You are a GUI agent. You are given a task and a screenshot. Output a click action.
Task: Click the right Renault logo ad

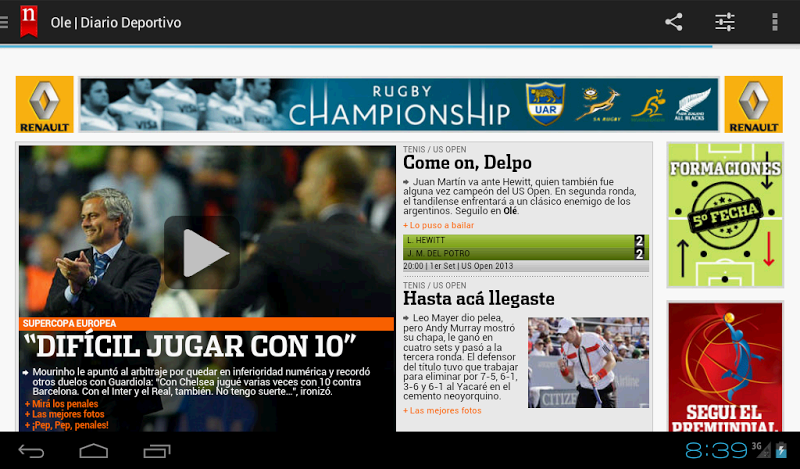click(754, 105)
